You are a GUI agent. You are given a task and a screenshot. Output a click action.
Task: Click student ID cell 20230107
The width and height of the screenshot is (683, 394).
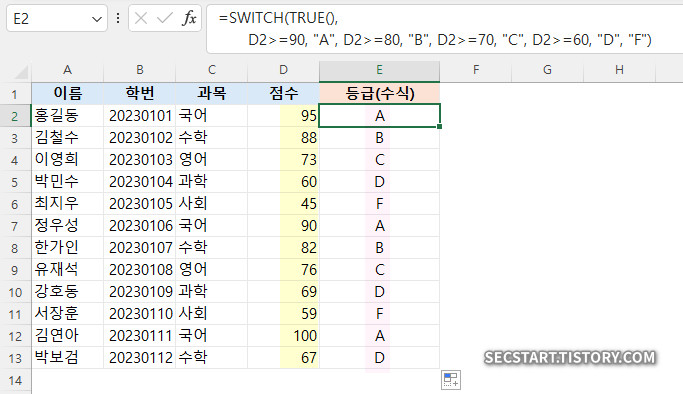139,248
